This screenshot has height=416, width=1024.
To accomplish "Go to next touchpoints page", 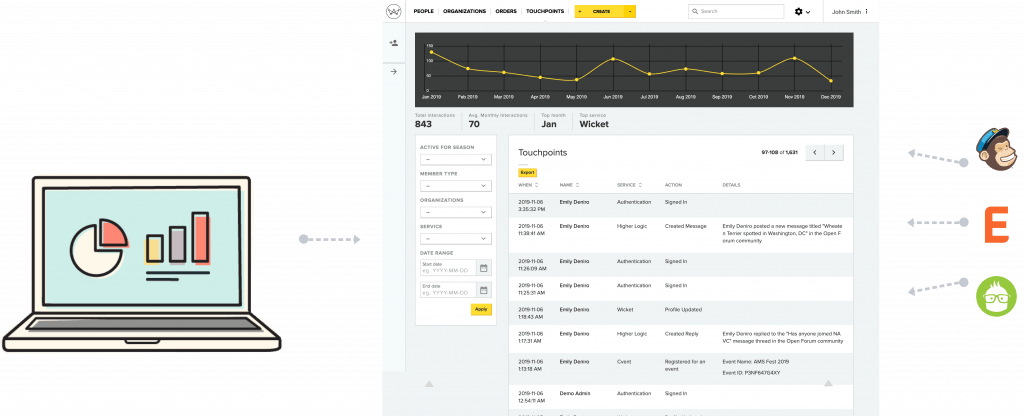I will click(x=834, y=152).
